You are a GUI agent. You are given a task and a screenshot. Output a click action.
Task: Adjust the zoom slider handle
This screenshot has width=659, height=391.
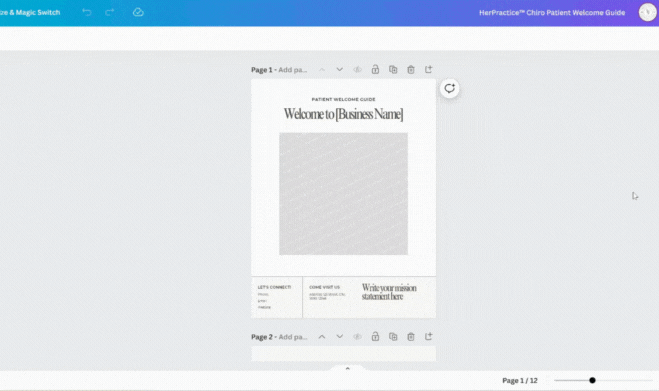[592, 380]
